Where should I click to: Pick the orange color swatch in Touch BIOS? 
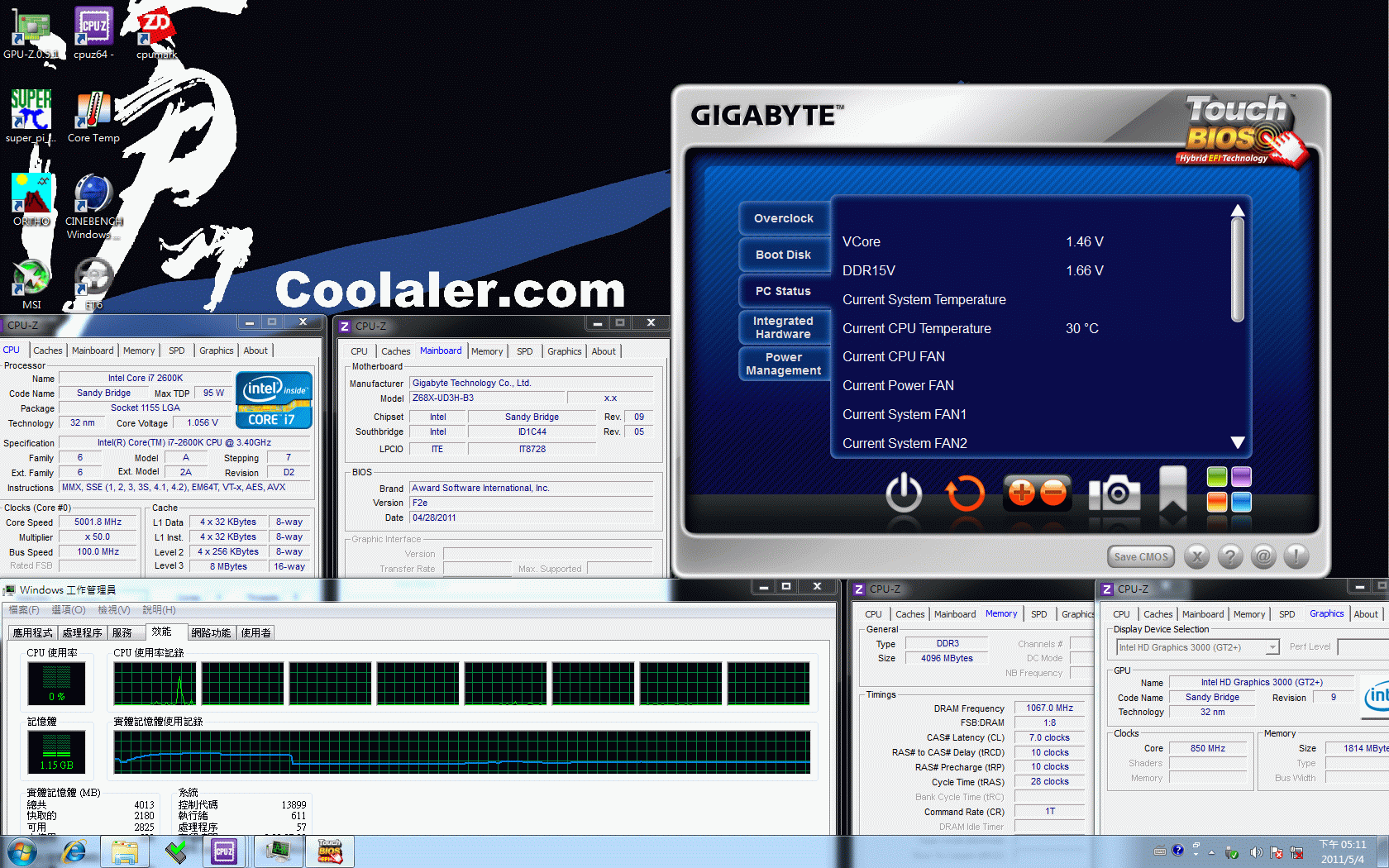1217,502
